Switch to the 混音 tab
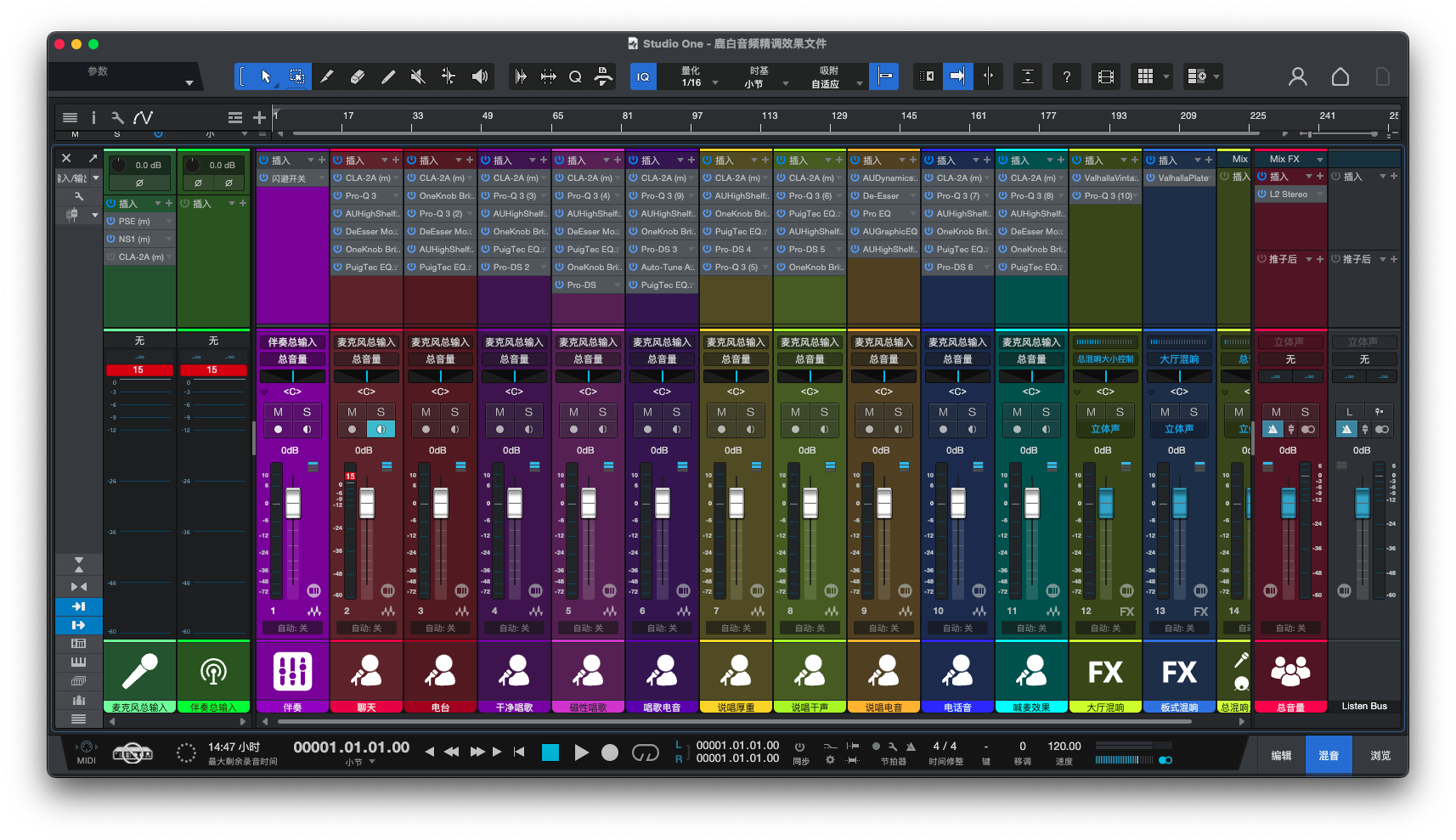 [1329, 755]
